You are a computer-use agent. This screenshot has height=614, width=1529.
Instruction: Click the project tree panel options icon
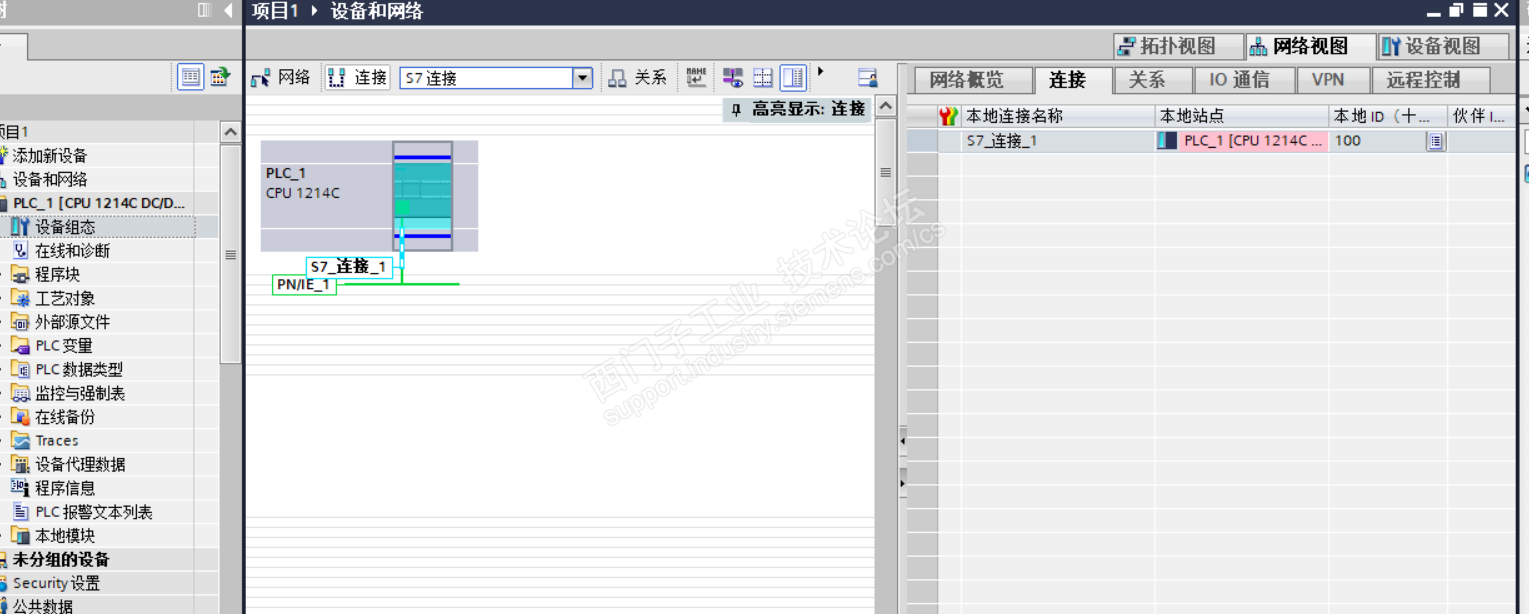205,10
